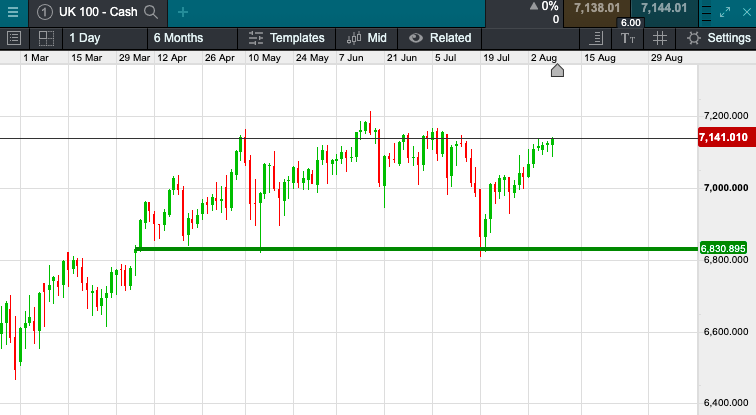The height and width of the screenshot is (415, 756).
Task: Show the Related instruments view
Action: [x=438, y=38]
